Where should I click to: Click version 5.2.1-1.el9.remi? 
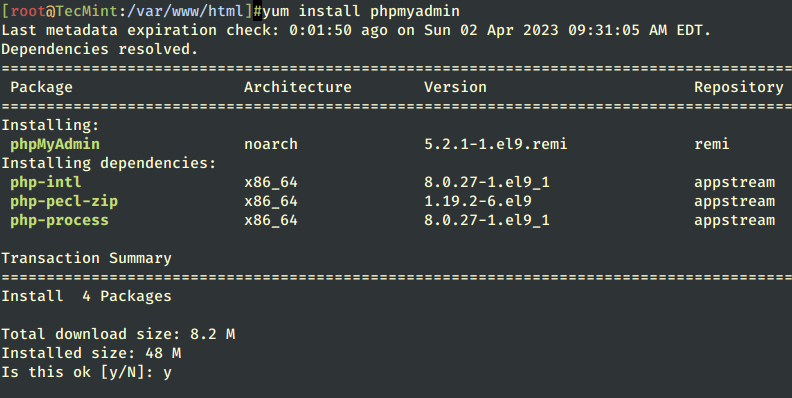pos(496,144)
